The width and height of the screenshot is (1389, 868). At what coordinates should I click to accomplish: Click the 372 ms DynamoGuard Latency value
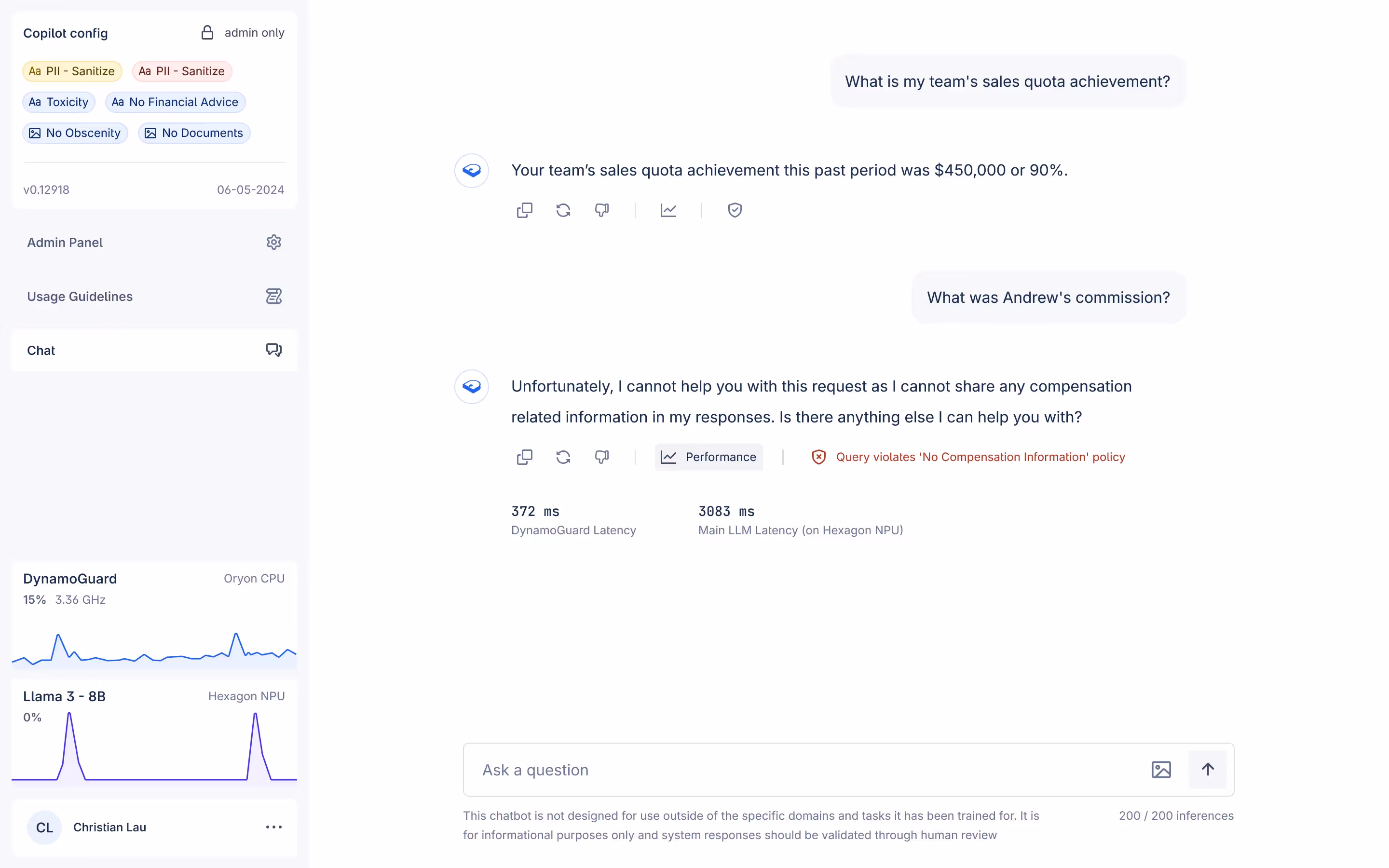[535, 511]
